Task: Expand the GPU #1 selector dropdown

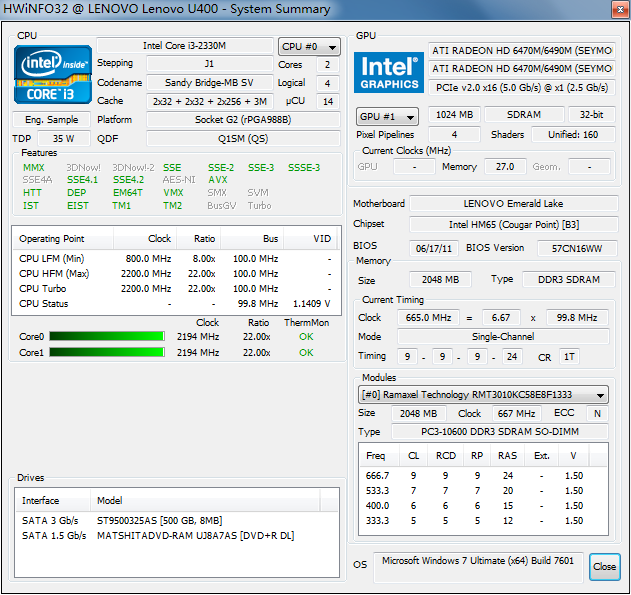Action: click(x=387, y=116)
